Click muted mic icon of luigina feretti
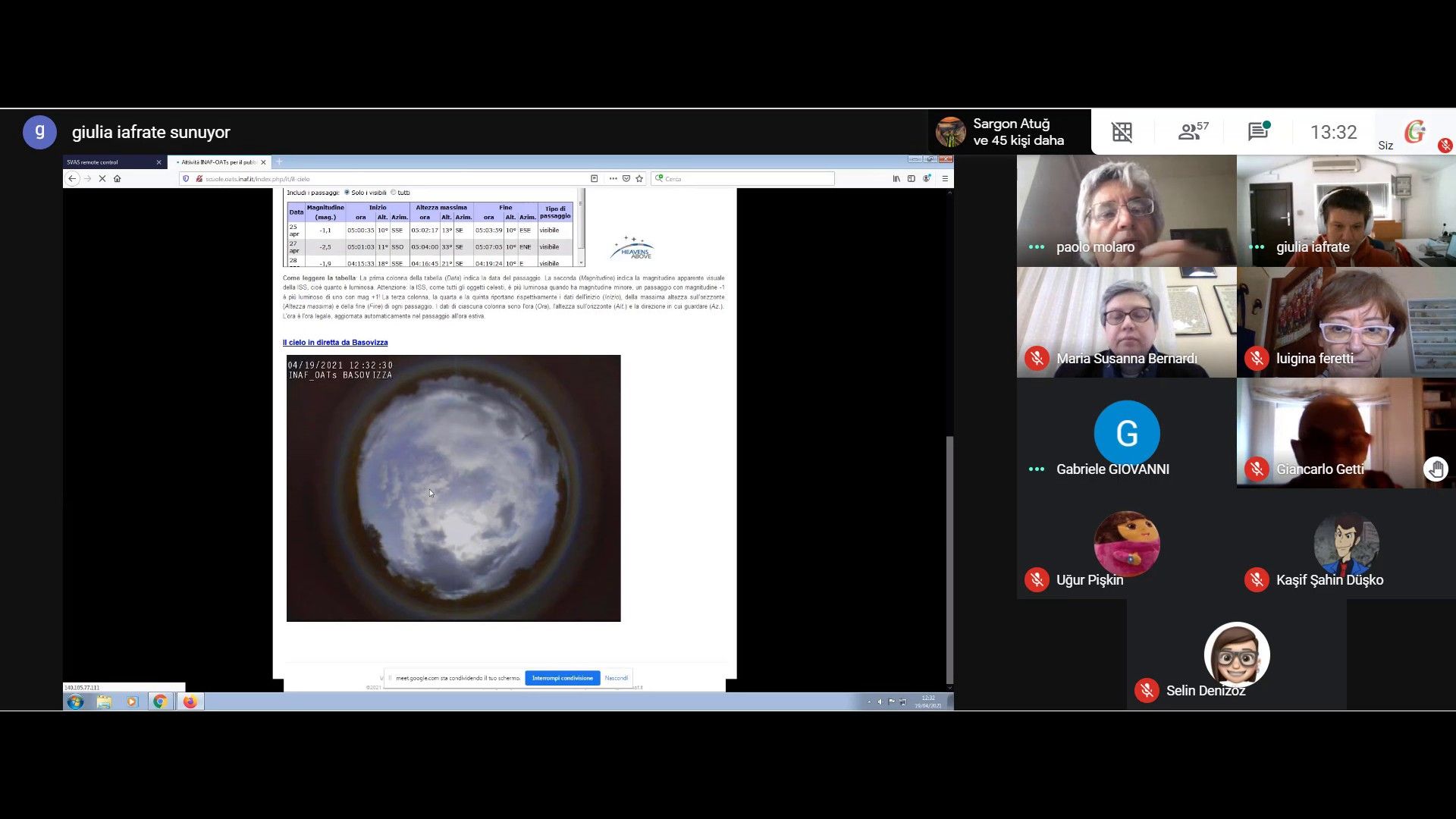 (1257, 358)
